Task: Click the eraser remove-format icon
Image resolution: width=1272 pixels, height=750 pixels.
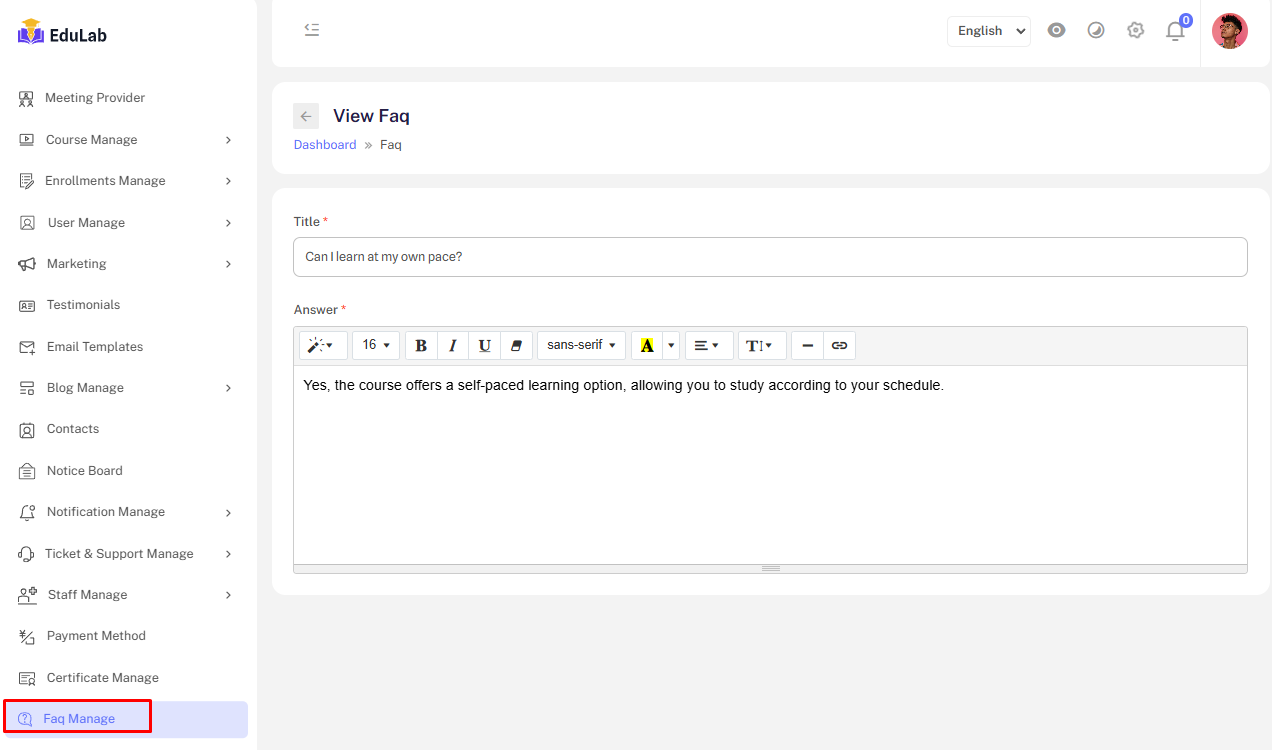Action: 516,346
